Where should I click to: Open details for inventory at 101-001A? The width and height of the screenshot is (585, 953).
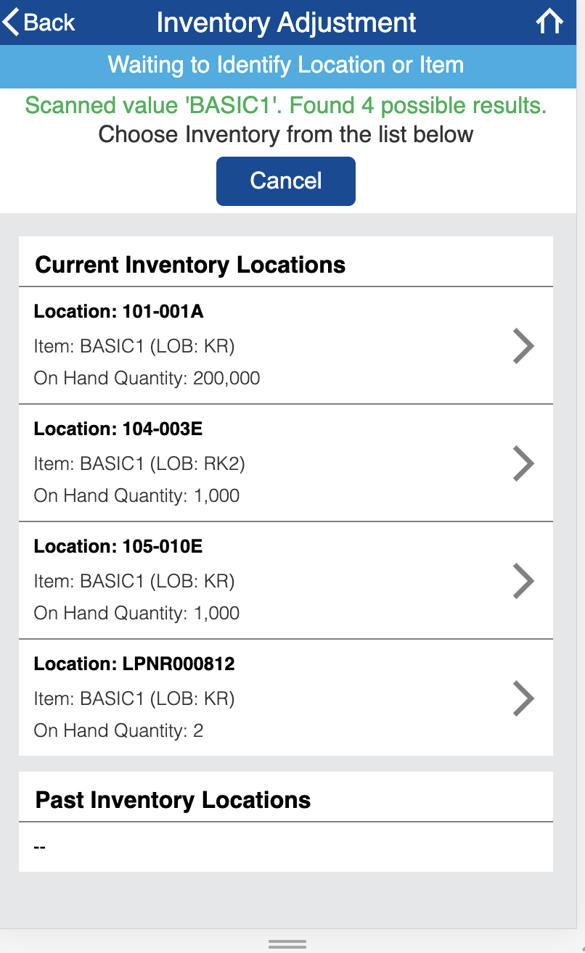(x=285, y=346)
